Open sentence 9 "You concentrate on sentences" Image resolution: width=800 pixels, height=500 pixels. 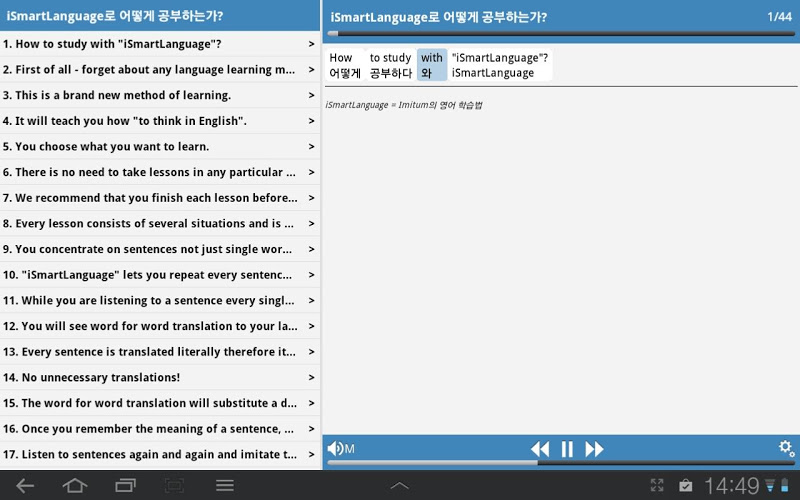[160, 249]
